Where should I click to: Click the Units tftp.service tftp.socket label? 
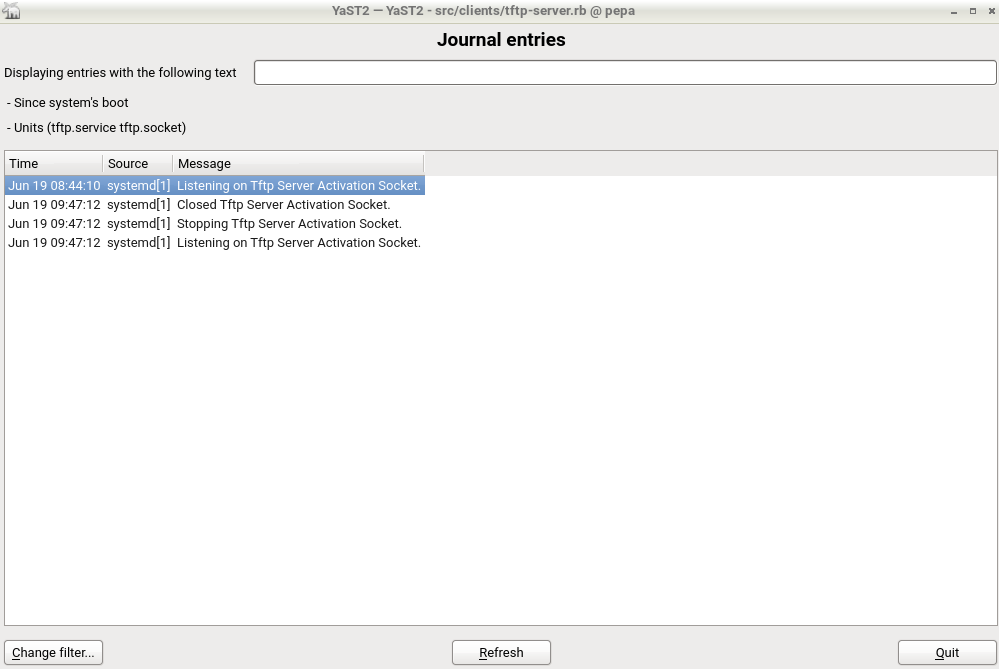tap(97, 128)
